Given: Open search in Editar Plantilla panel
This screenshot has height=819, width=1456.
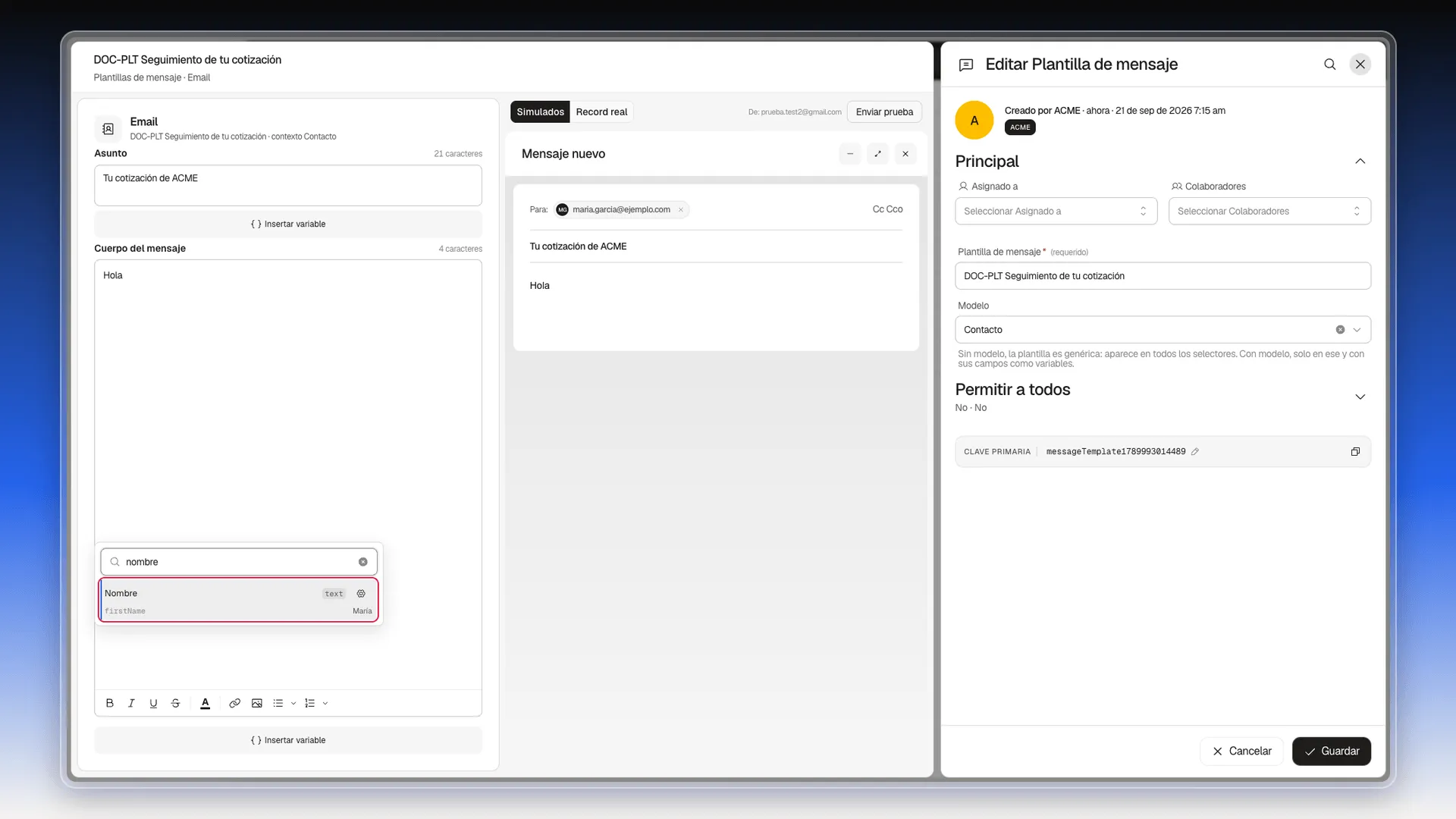Looking at the screenshot, I should click(x=1330, y=64).
